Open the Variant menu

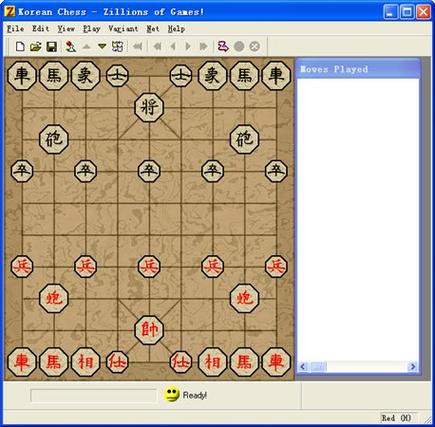point(123,29)
